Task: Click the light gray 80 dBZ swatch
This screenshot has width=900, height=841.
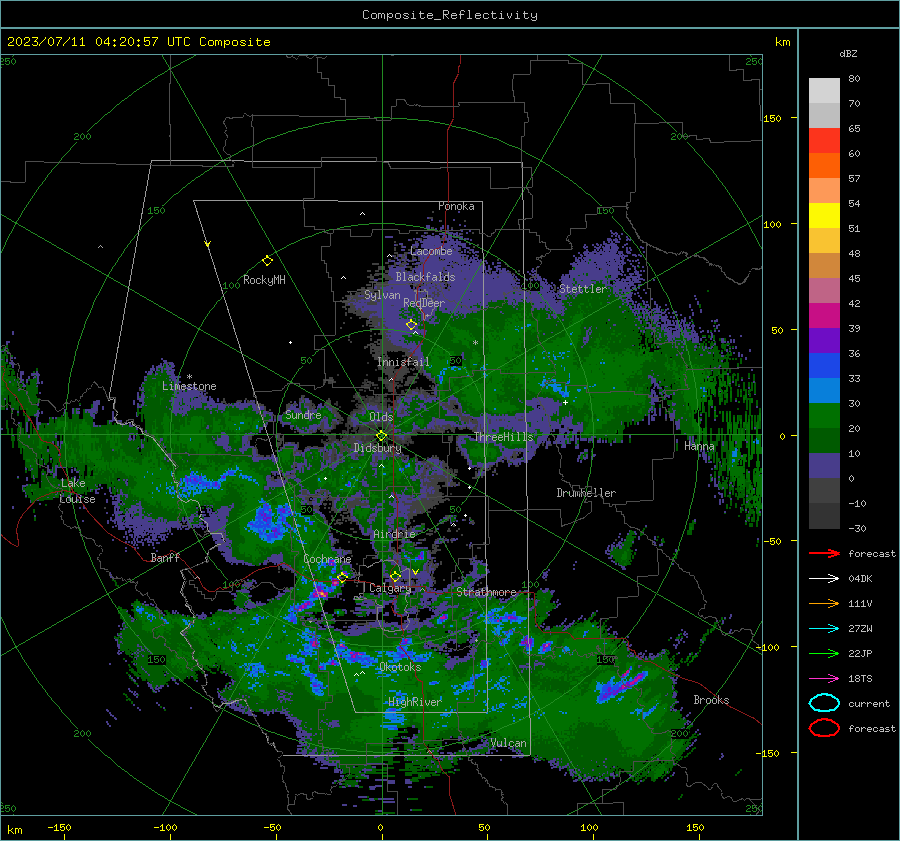Action: [x=824, y=90]
